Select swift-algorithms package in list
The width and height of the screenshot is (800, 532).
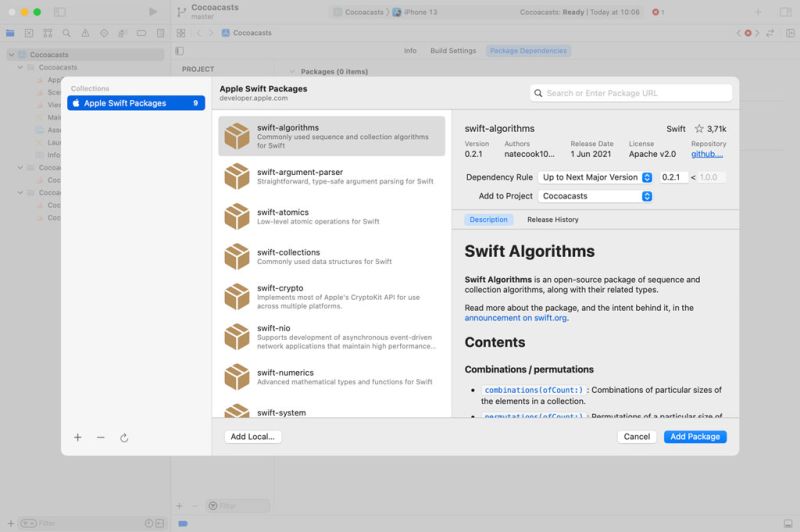(332, 136)
